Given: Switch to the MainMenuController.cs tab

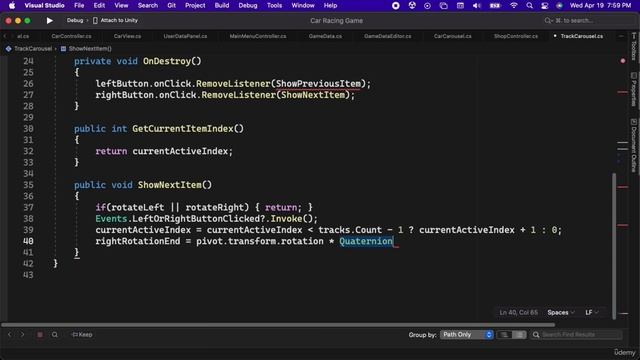Looking at the screenshot, I should (258, 36).
